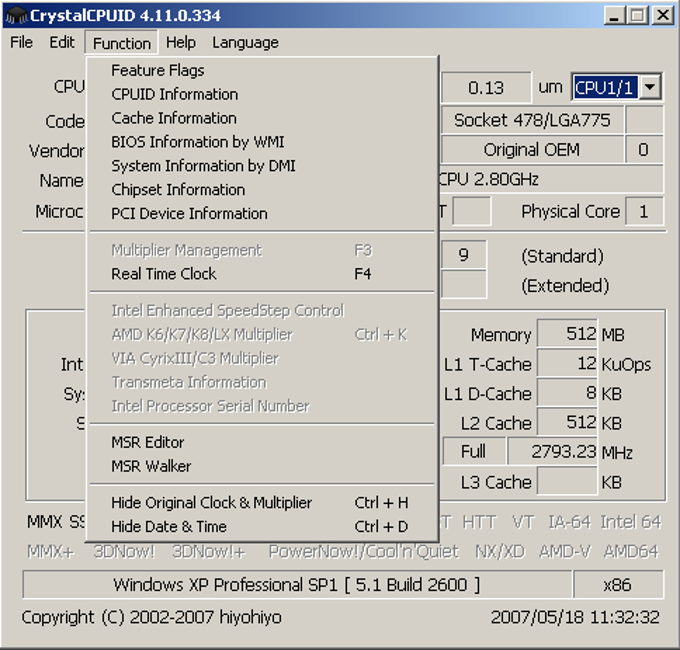Select CPUID Information menu entry
The width and height of the screenshot is (680, 650).
coord(262,94)
